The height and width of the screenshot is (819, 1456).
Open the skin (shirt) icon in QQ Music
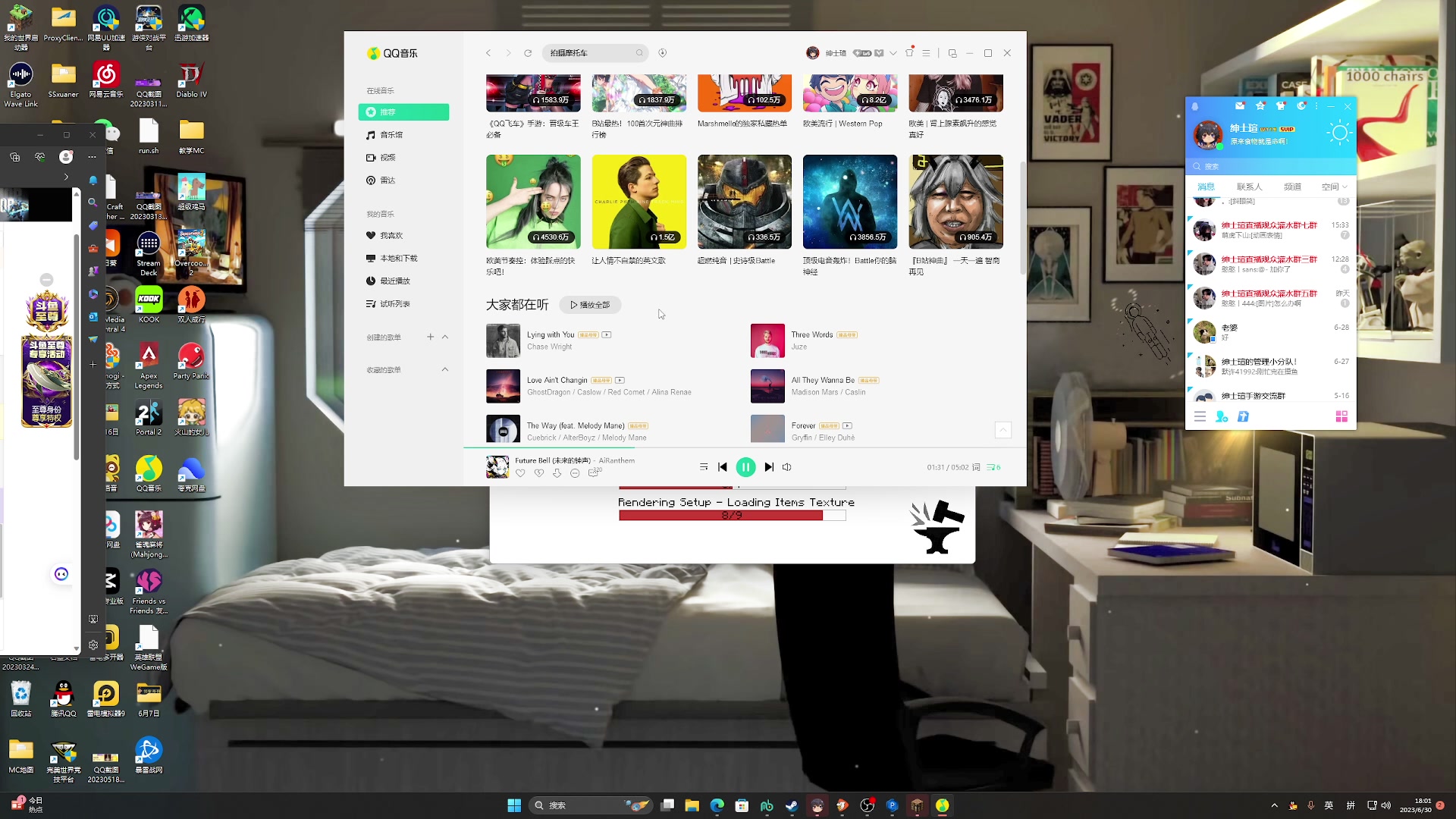coord(909,53)
